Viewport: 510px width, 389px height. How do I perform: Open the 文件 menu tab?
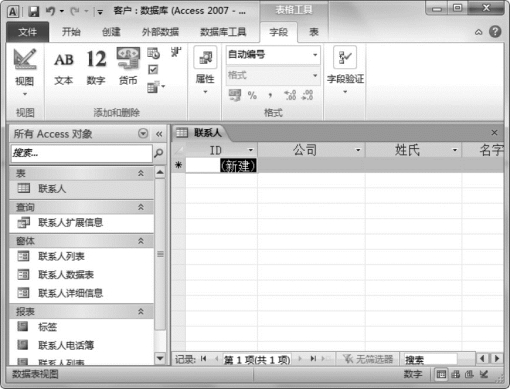click(28, 32)
